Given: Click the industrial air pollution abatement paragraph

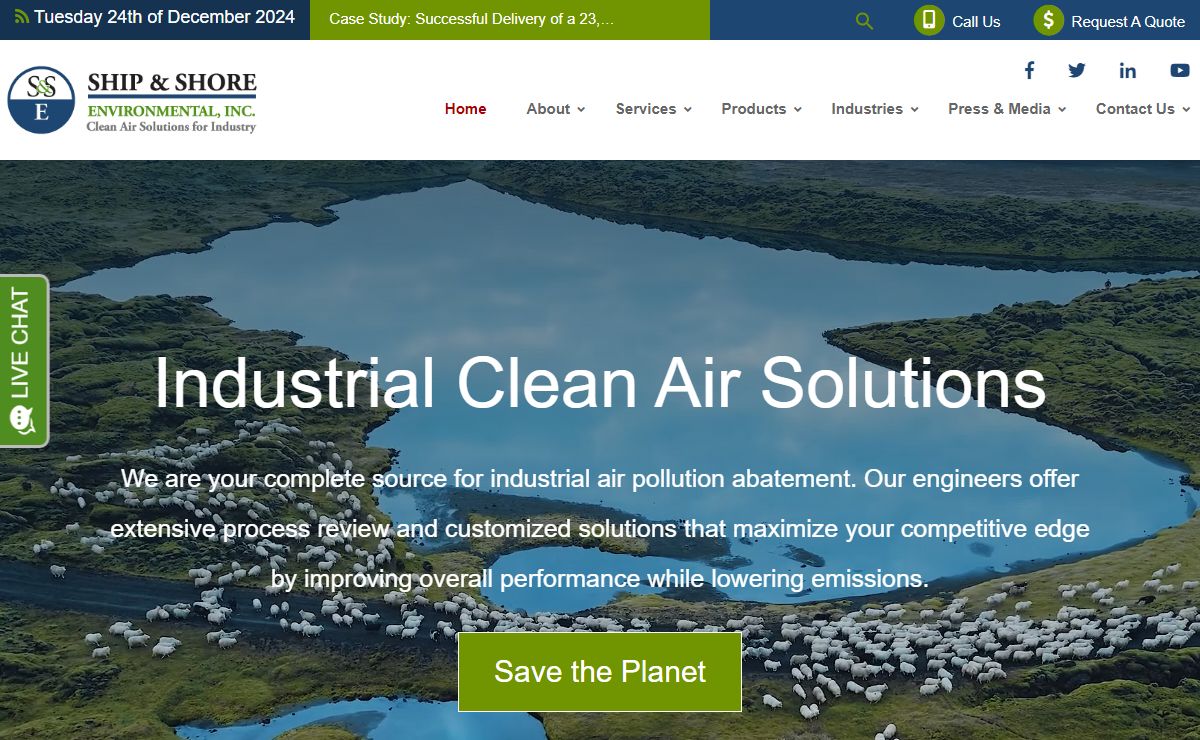Looking at the screenshot, I should [x=600, y=528].
